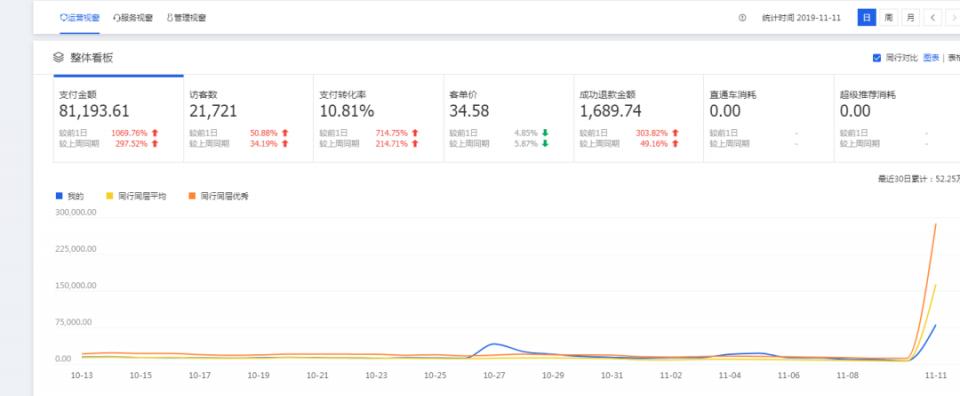Click the 最近30日累计 summary text
Screen dimensions: 960x396
tap(918, 179)
